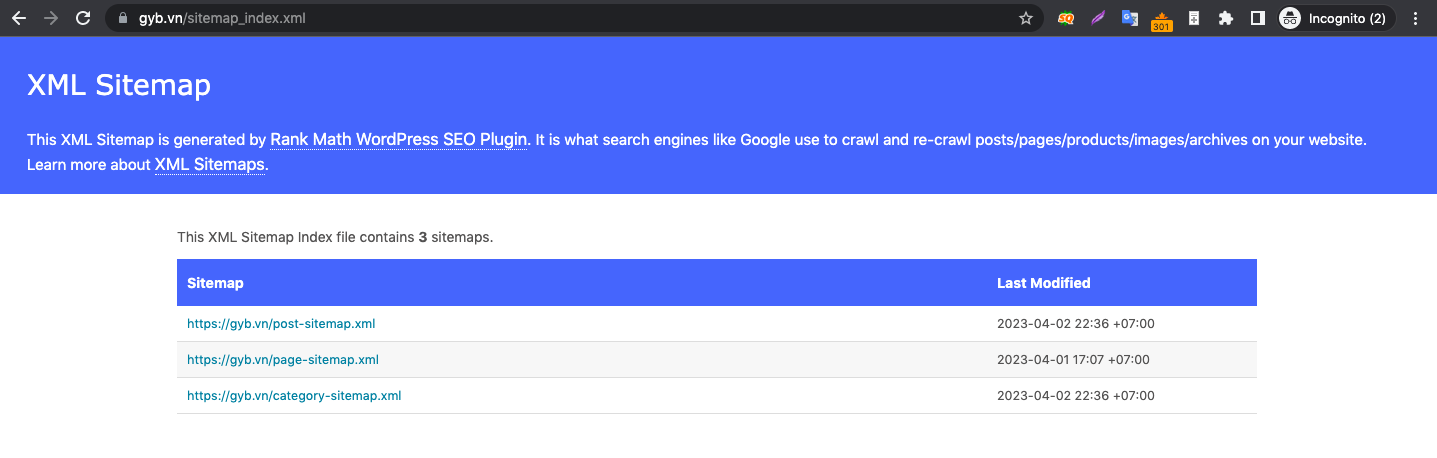Open the Google Translate extension
The width and height of the screenshot is (1437, 458).
(1130, 18)
